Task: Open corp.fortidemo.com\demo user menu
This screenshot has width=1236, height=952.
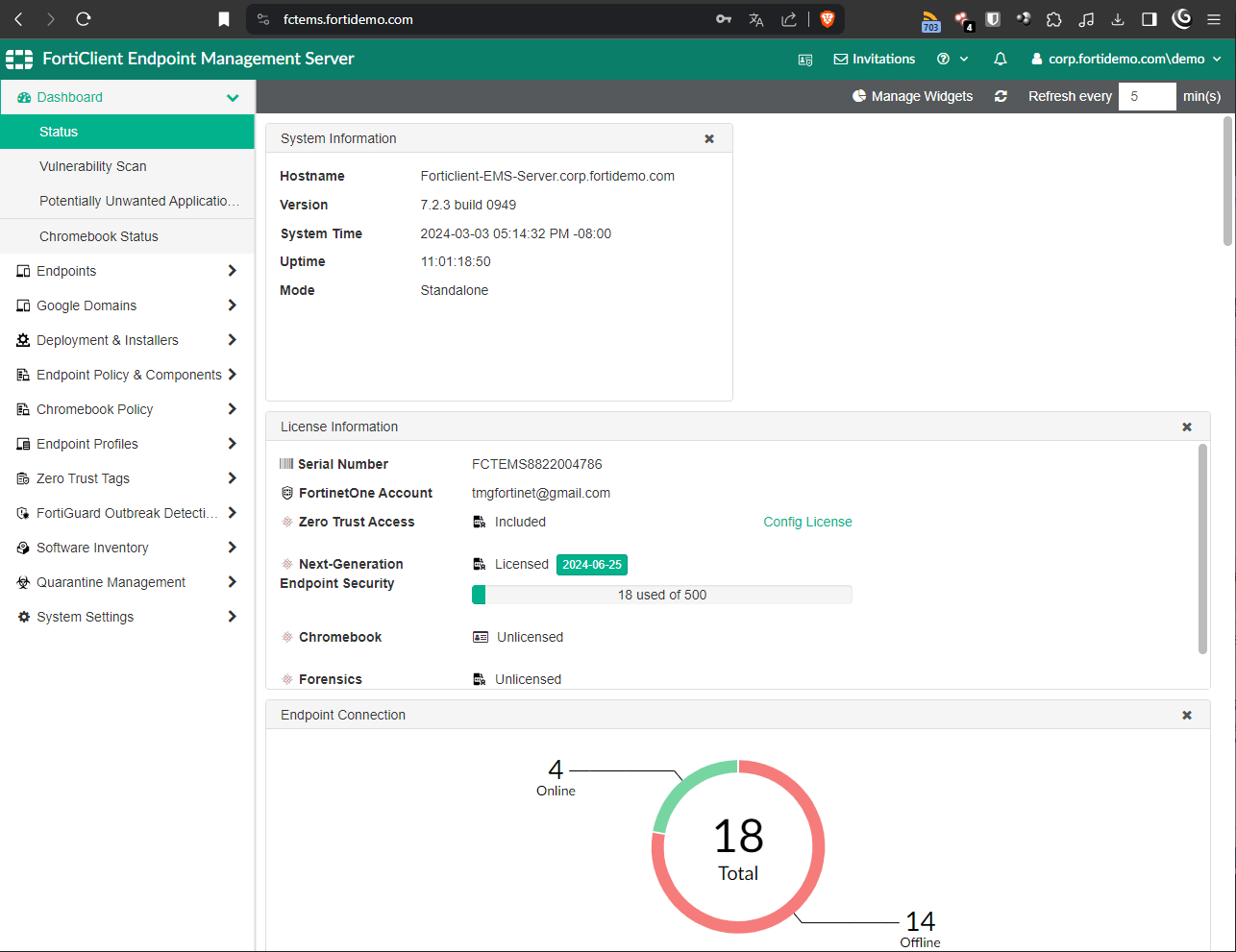Action: click(1126, 59)
